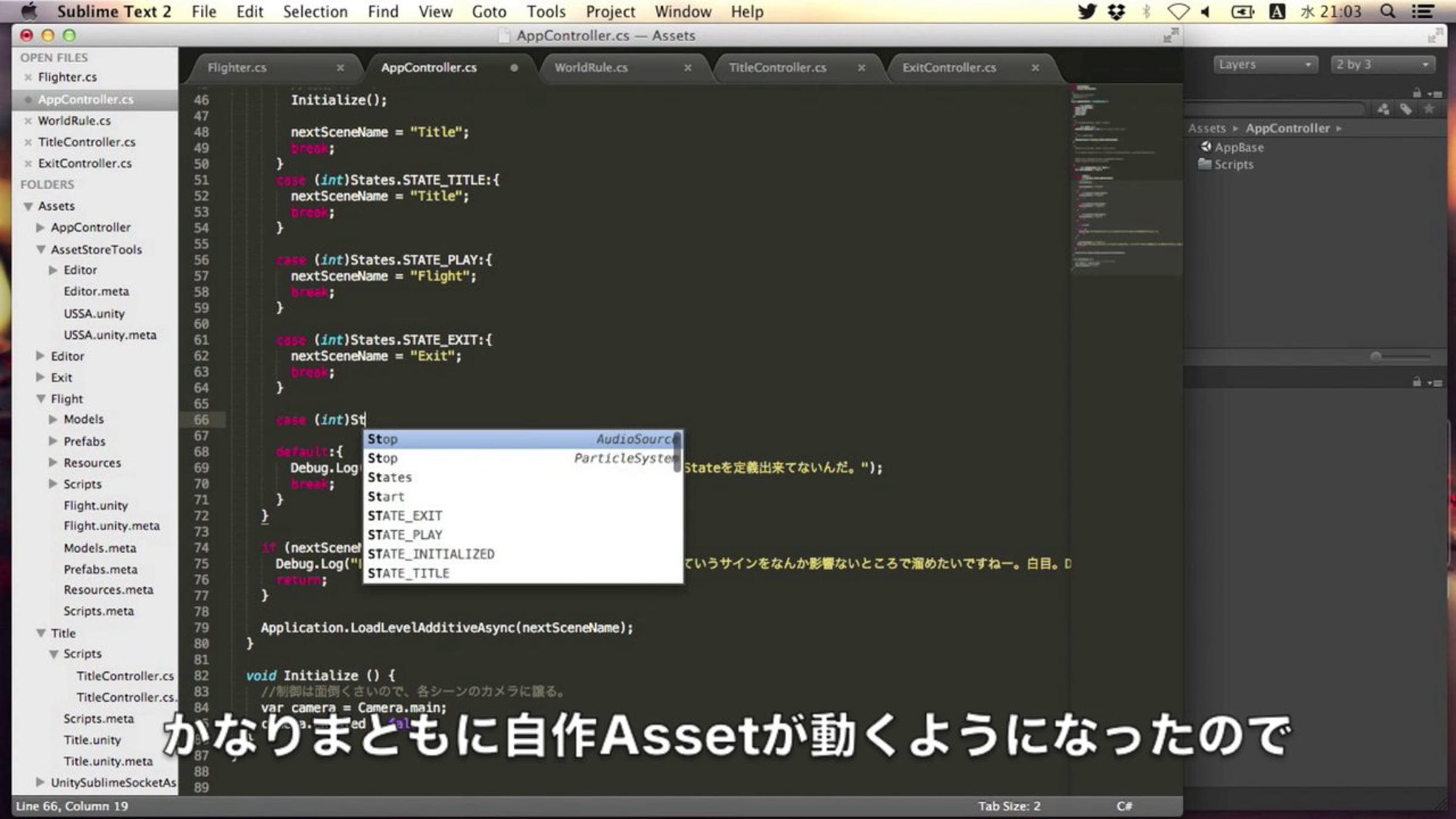
Task: Open Flight.unity in sidebar
Action: pyautogui.click(x=96, y=505)
